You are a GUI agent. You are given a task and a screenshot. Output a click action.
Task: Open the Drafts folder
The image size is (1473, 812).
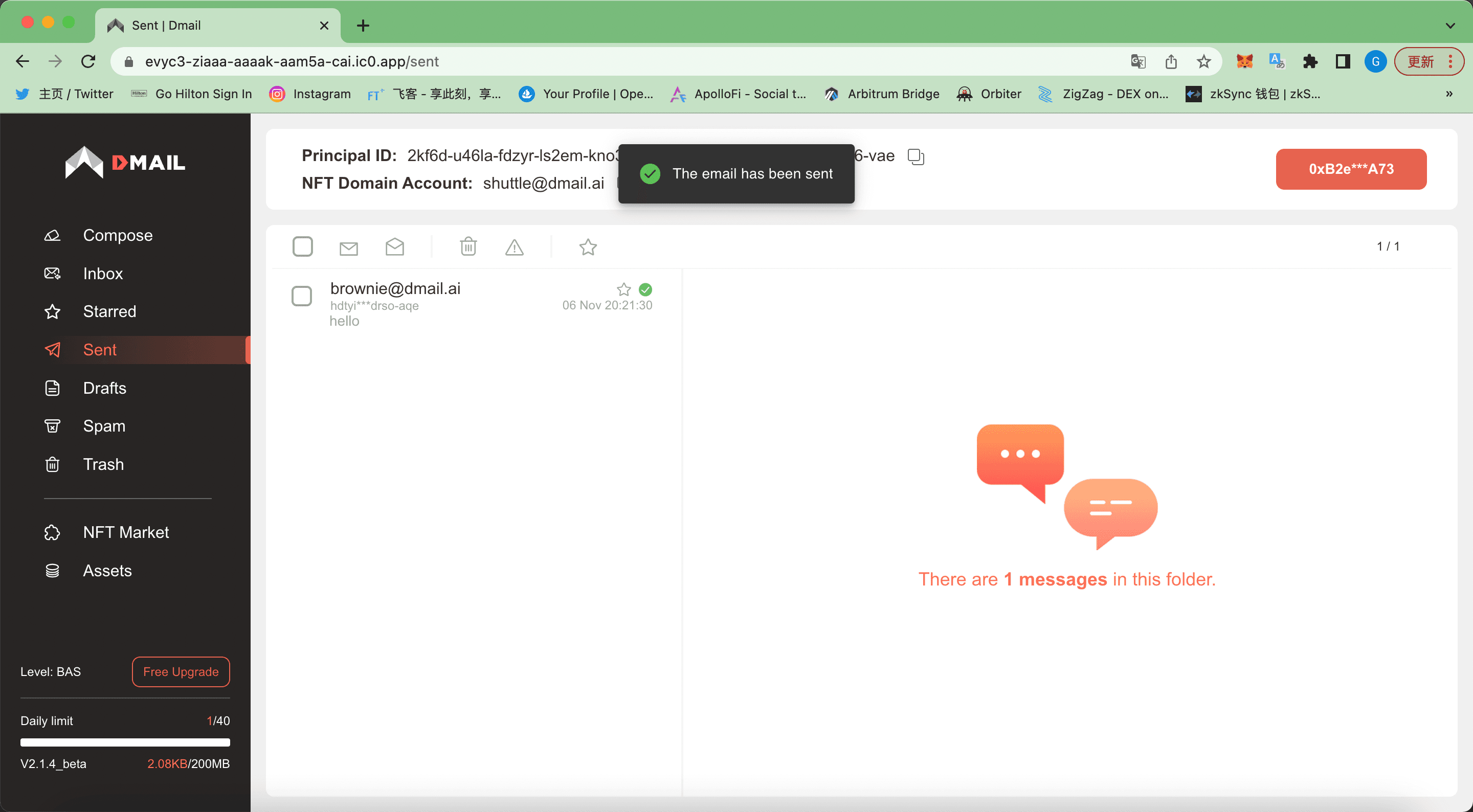(x=104, y=387)
